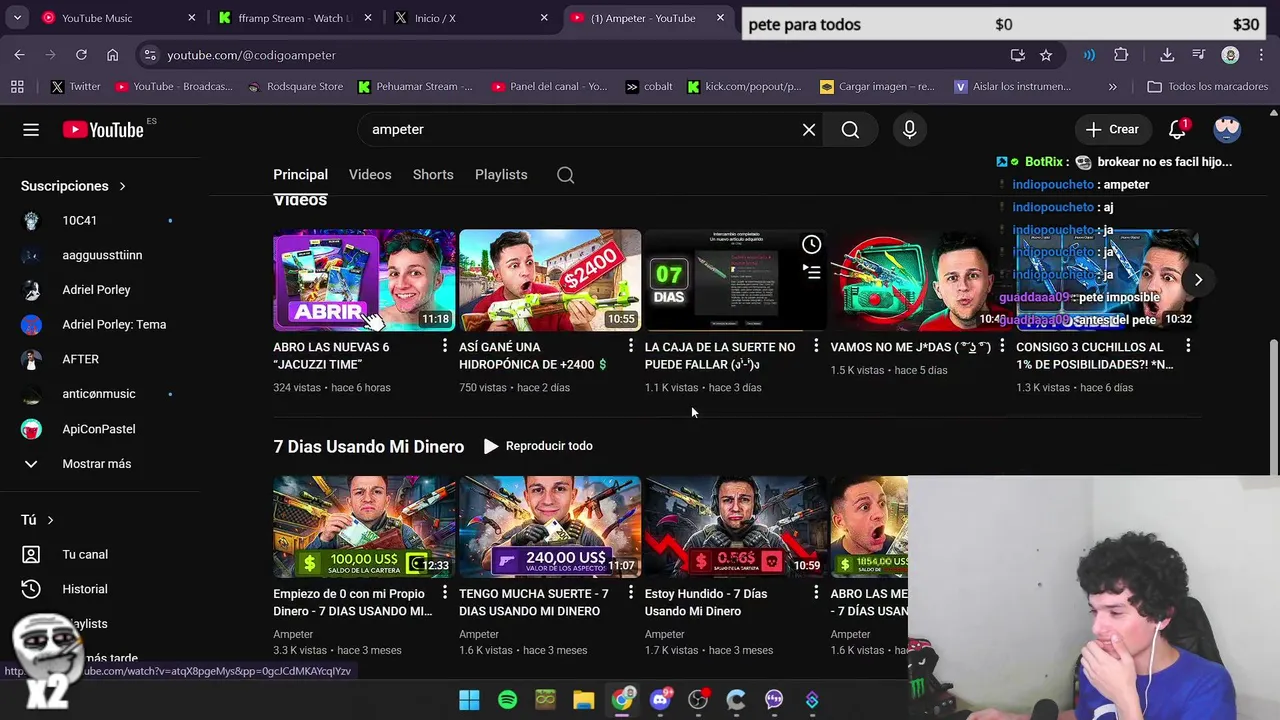The height and width of the screenshot is (720, 1280).
Task: Open Spotify from the taskbar
Action: pyautogui.click(x=507, y=700)
